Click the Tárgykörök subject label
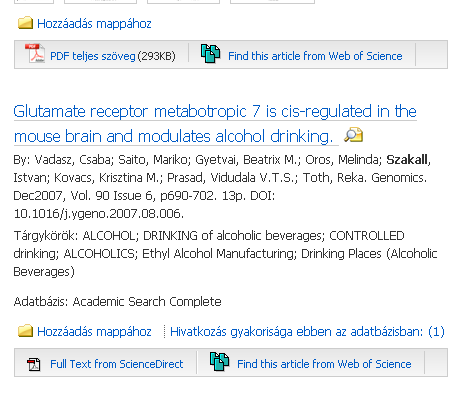Viewport: 467px width, 406px height. (46, 236)
